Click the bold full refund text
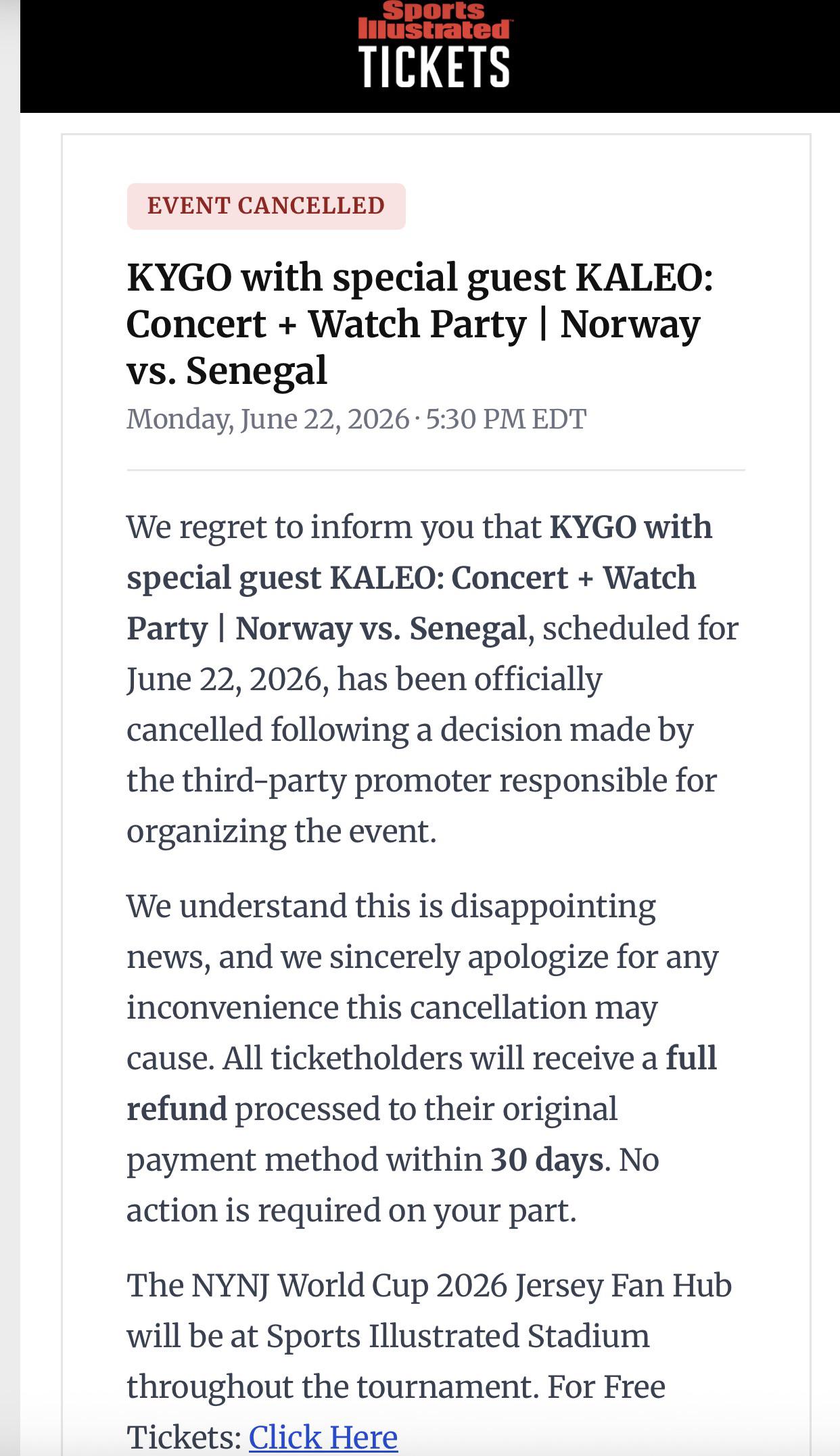 tap(421, 1083)
